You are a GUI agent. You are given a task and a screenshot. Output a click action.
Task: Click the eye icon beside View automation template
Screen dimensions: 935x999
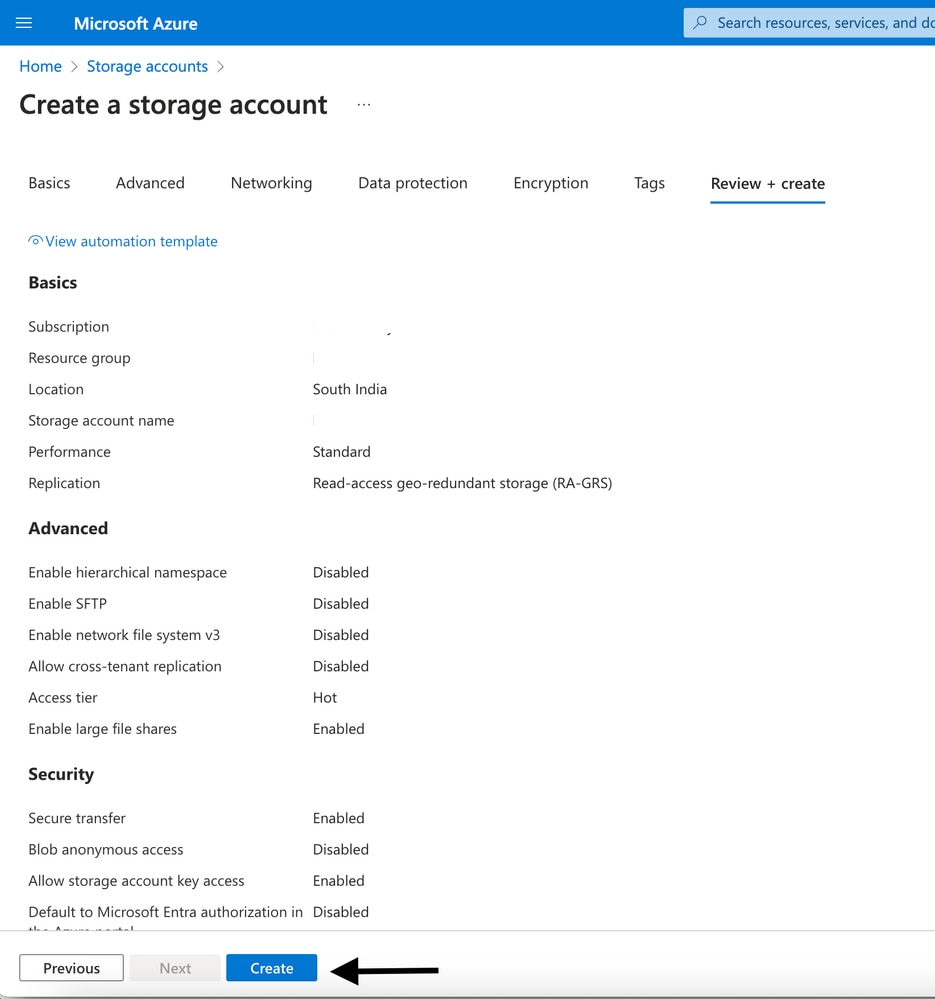point(36,241)
